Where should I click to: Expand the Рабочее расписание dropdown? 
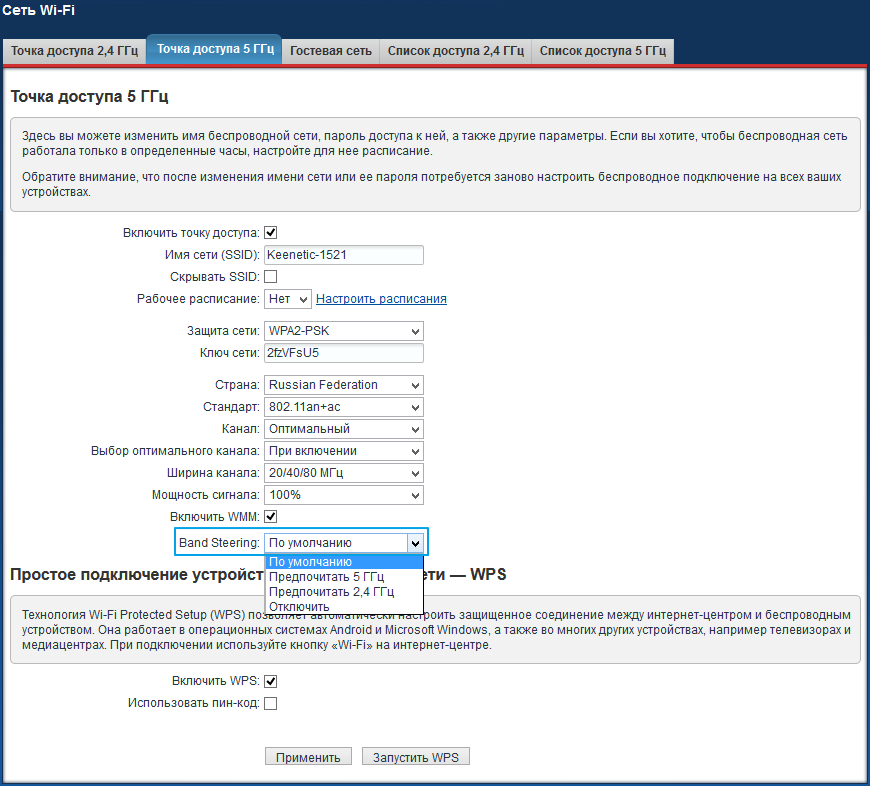click(x=288, y=299)
